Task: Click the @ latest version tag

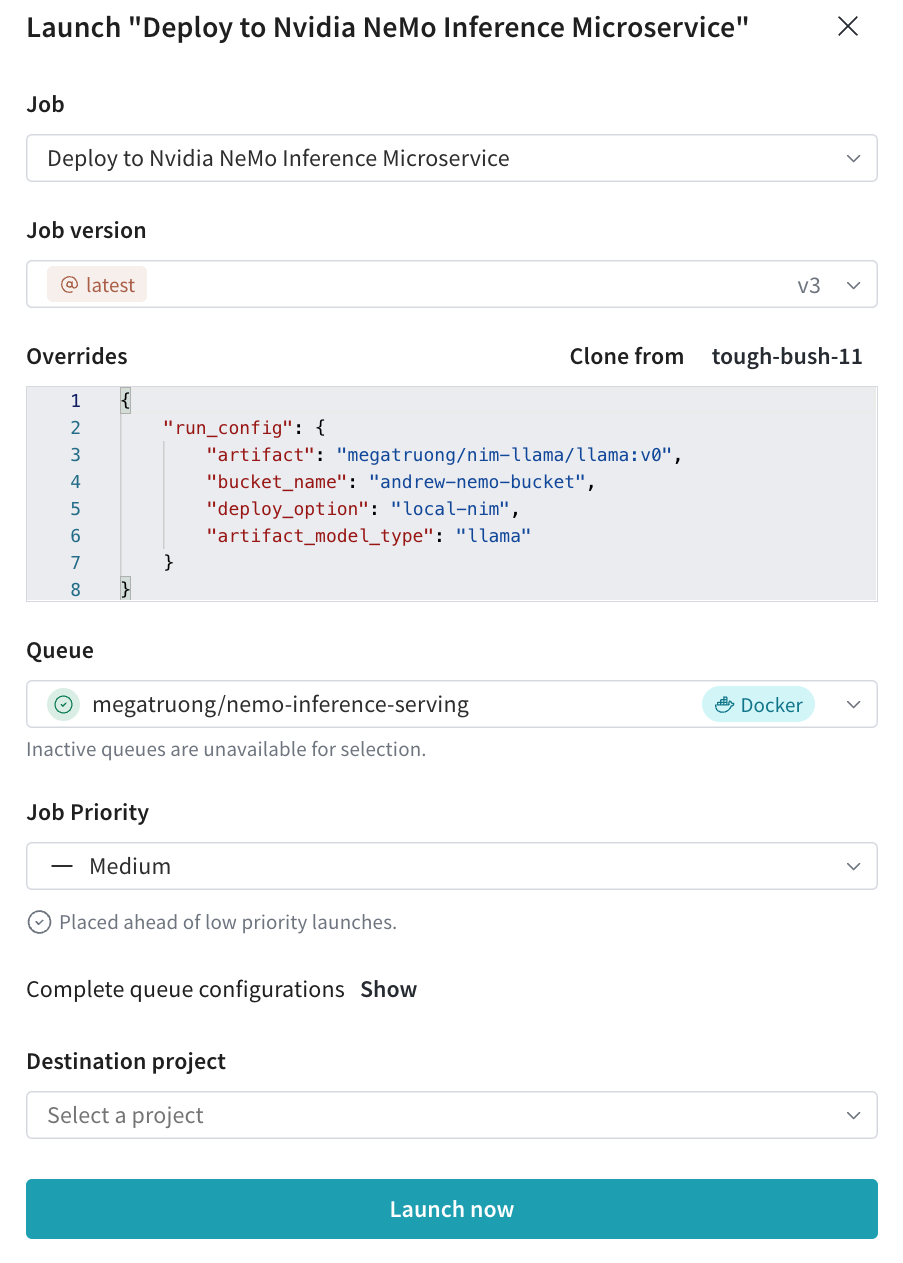Action: pos(97,285)
